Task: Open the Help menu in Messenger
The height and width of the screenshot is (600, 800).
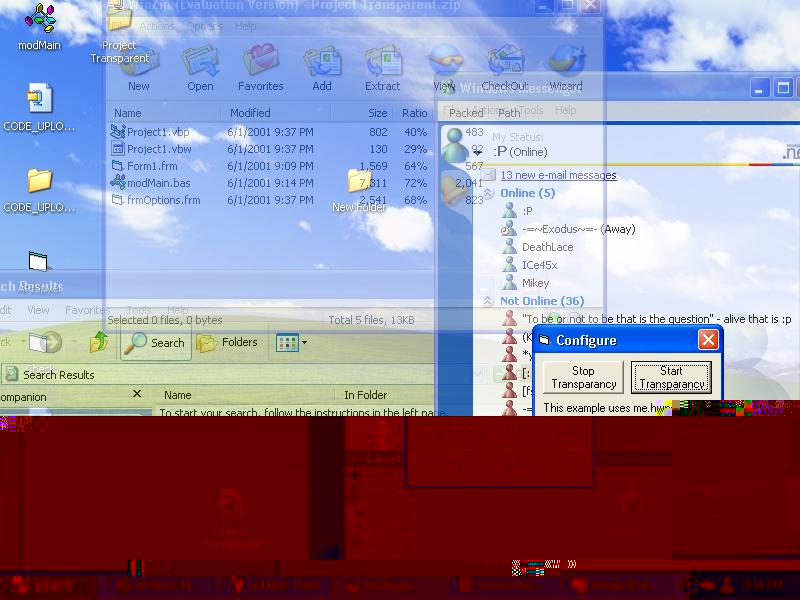Action: tap(565, 111)
